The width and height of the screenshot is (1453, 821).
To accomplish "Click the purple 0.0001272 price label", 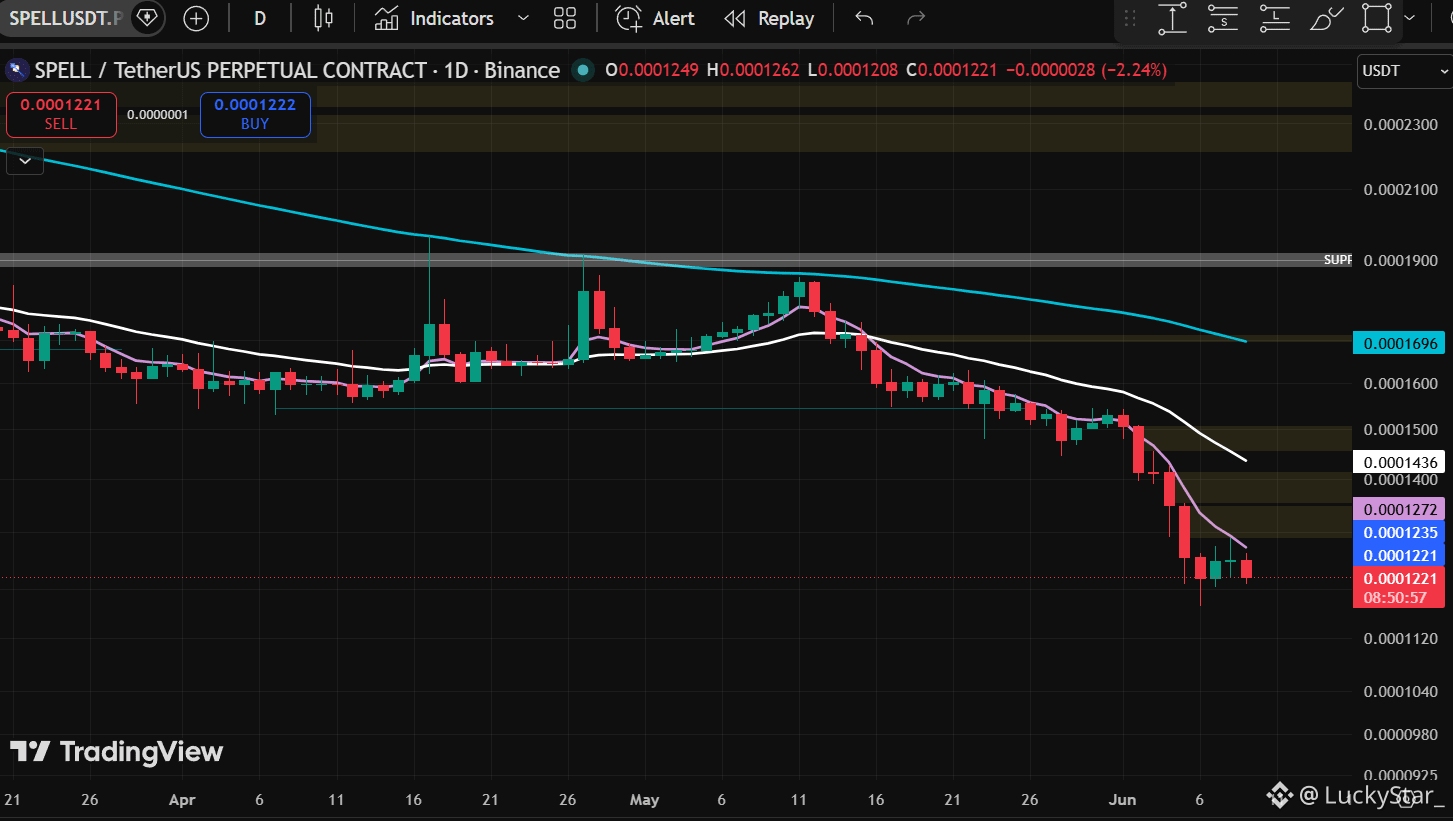I will tap(1400, 508).
